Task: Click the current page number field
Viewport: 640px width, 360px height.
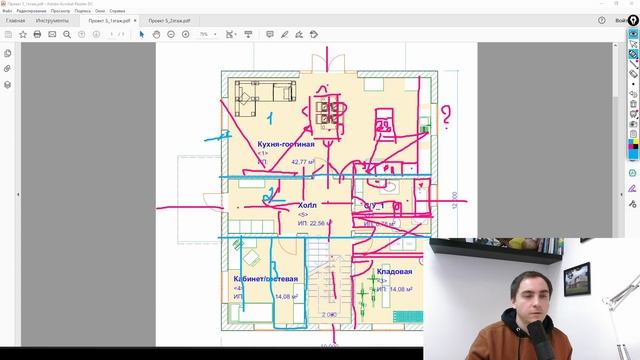Action: click(x=112, y=35)
